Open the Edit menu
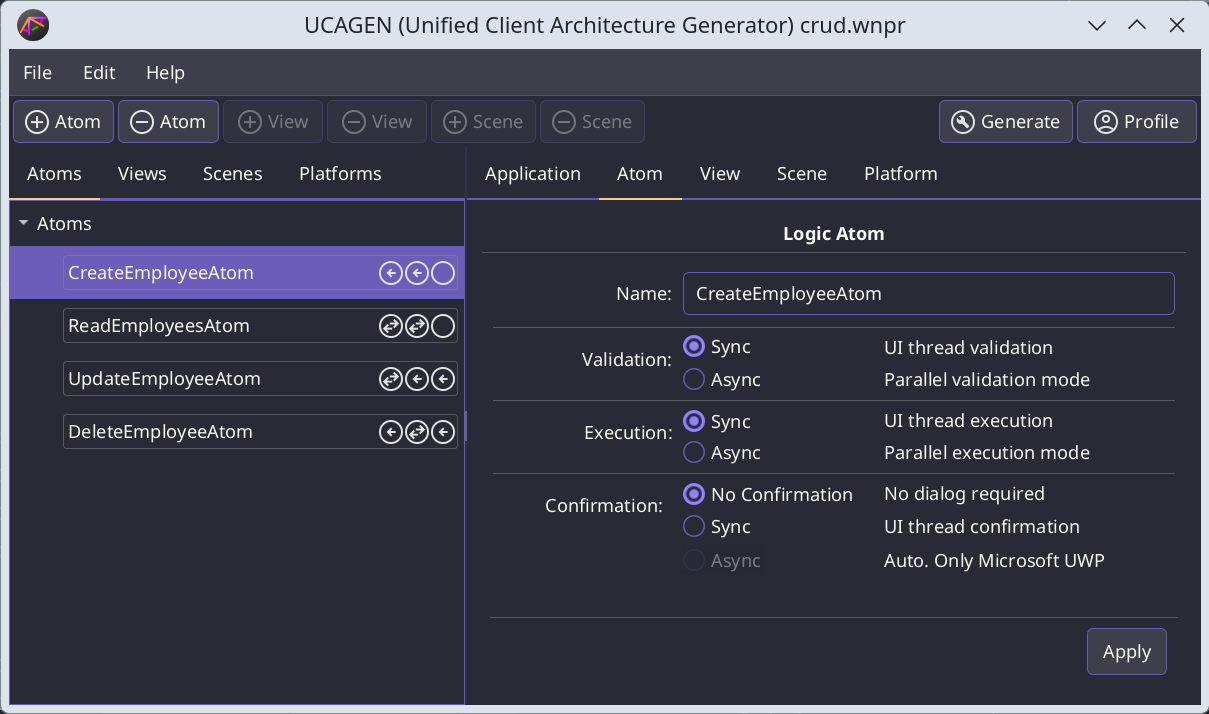This screenshot has width=1209, height=714. click(99, 73)
